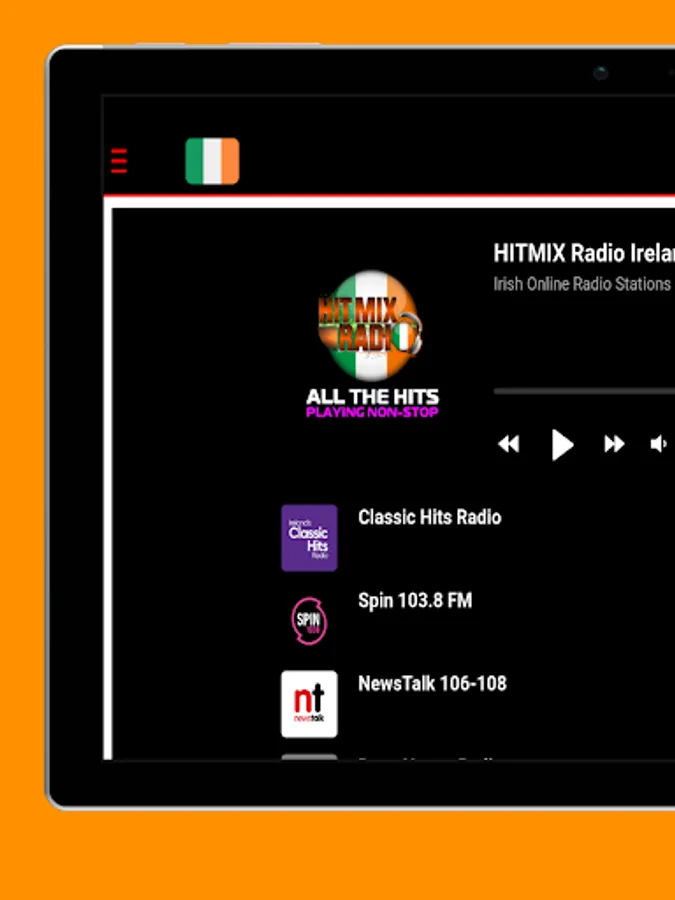Click the Irish Online Radio Stations subtitle
This screenshot has width=675, height=900.
pos(582,284)
